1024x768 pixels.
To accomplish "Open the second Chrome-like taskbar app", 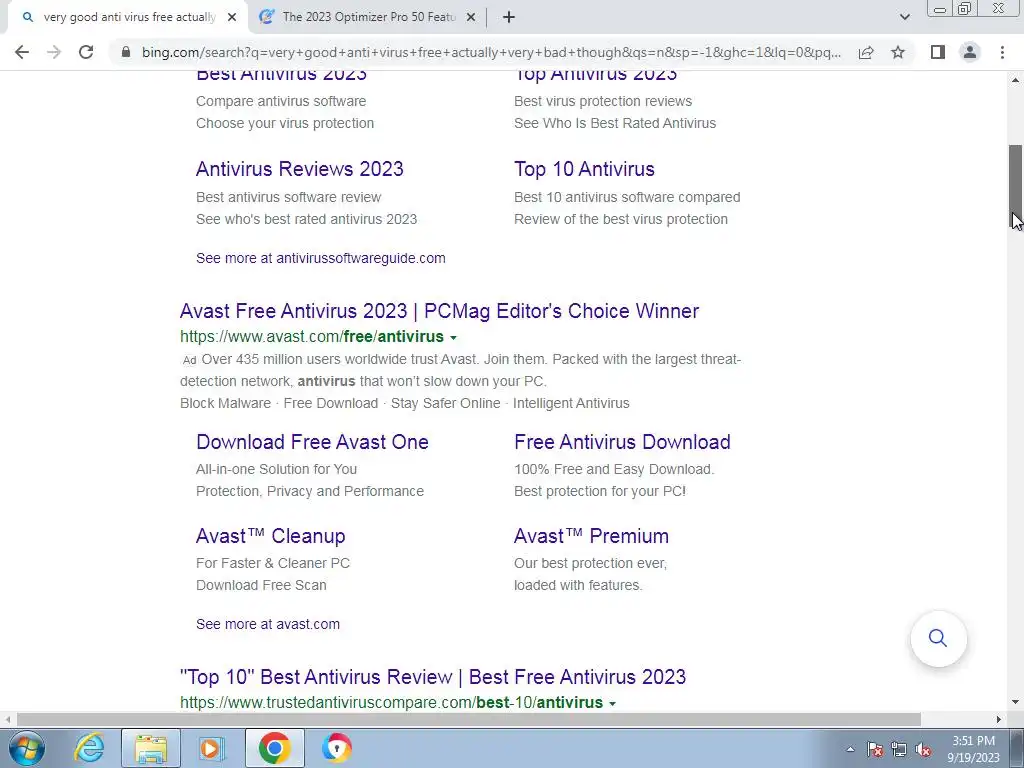I will 336,748.
